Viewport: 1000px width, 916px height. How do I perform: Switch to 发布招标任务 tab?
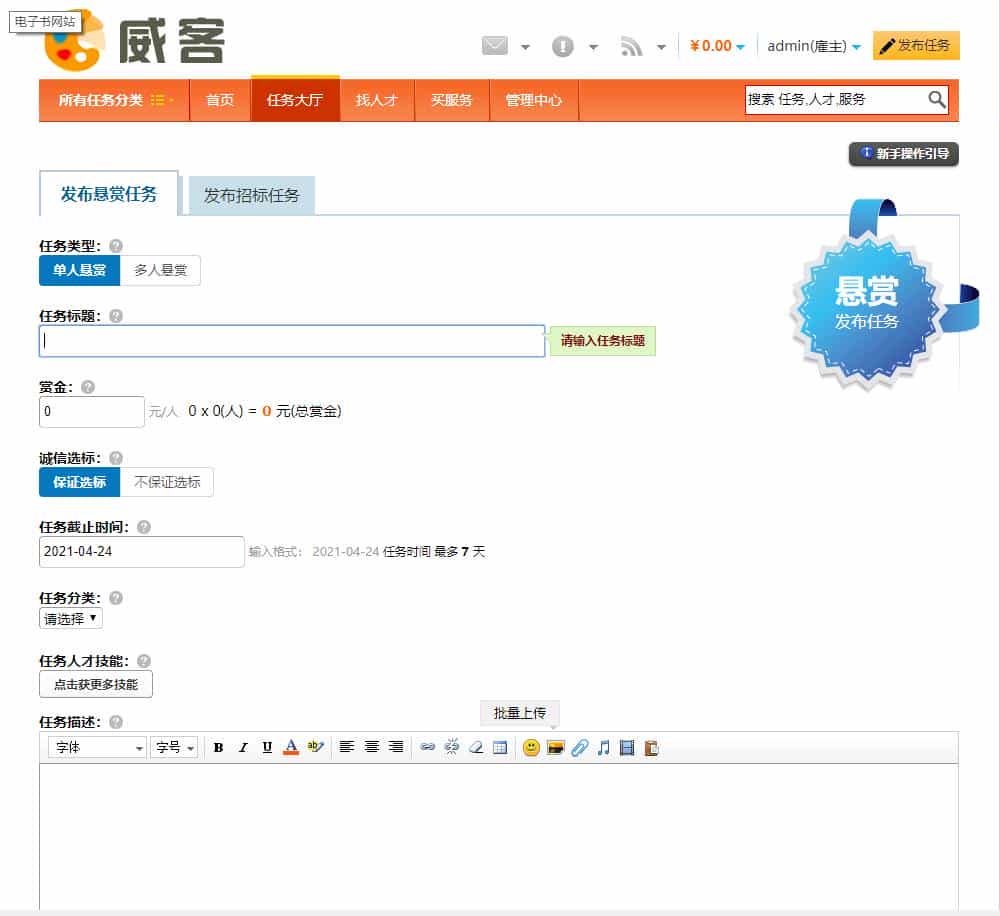[251, 195]
